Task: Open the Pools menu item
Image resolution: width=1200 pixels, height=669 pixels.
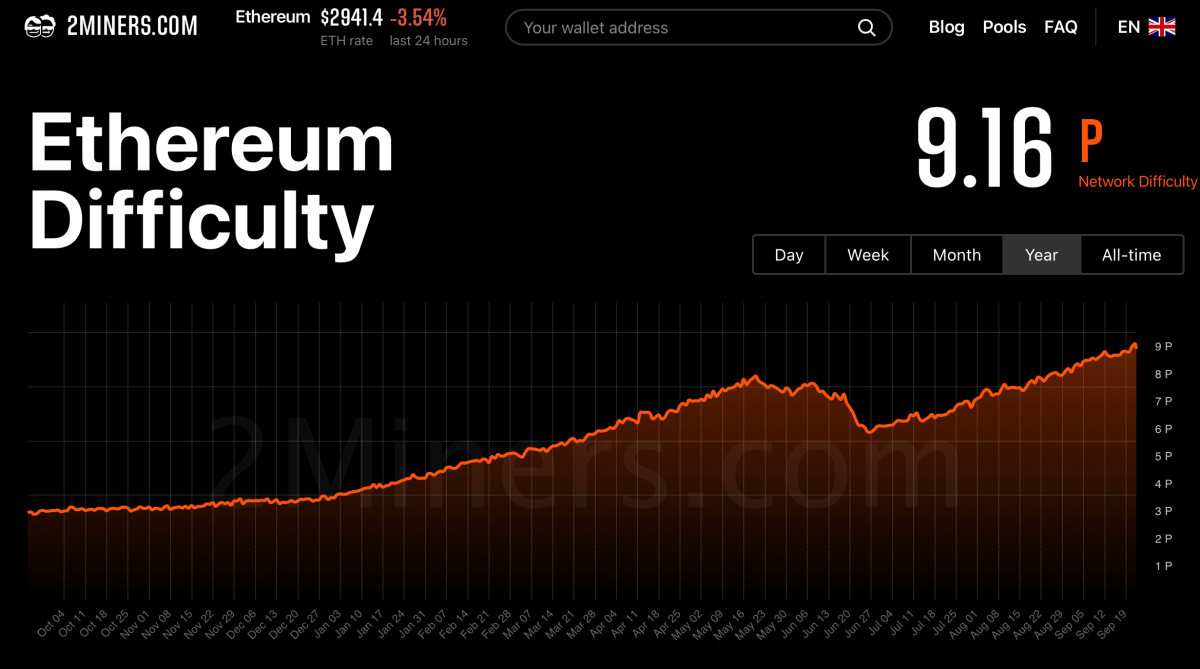Action: 1004,27
